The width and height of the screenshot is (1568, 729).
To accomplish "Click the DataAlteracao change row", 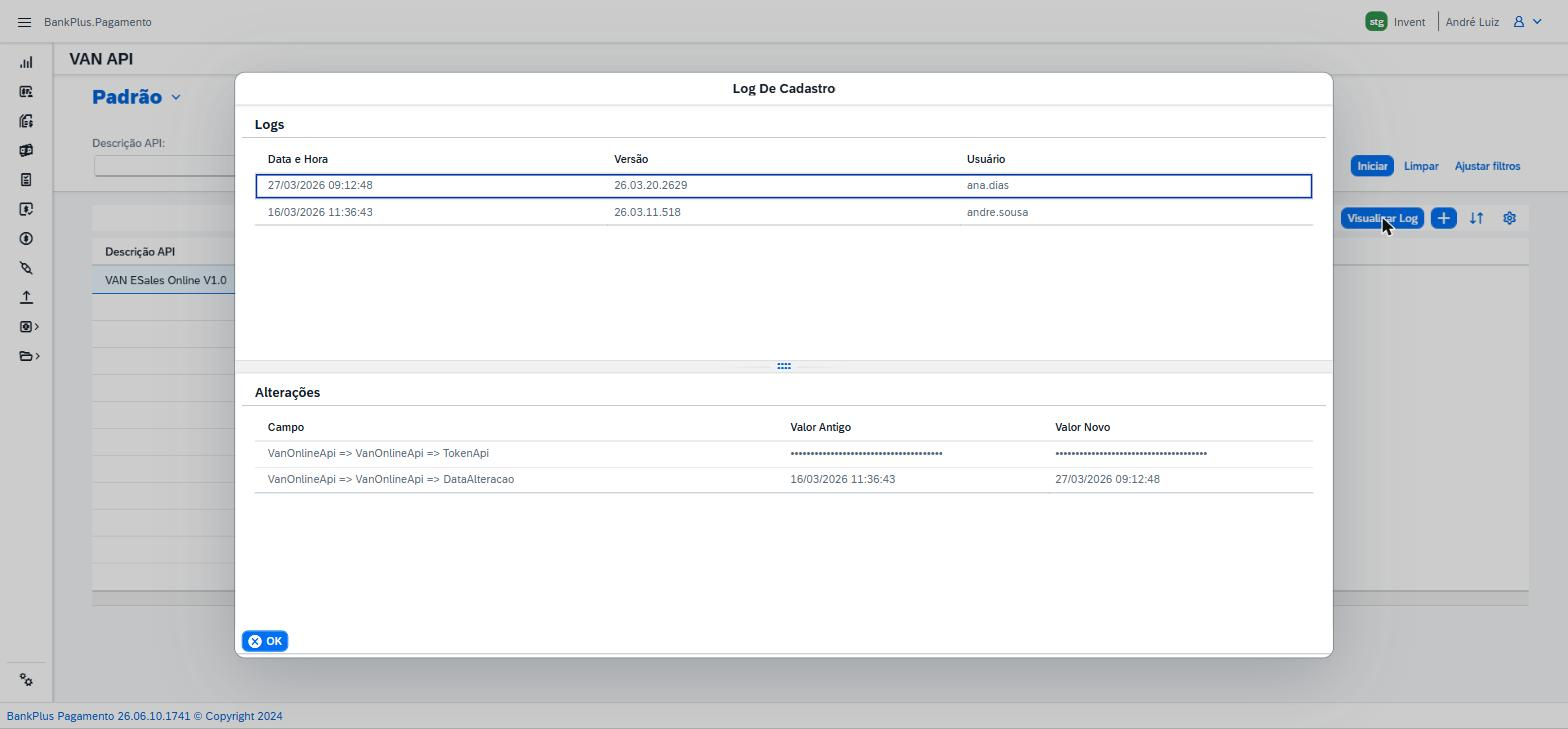I will (x=784, y=480).
